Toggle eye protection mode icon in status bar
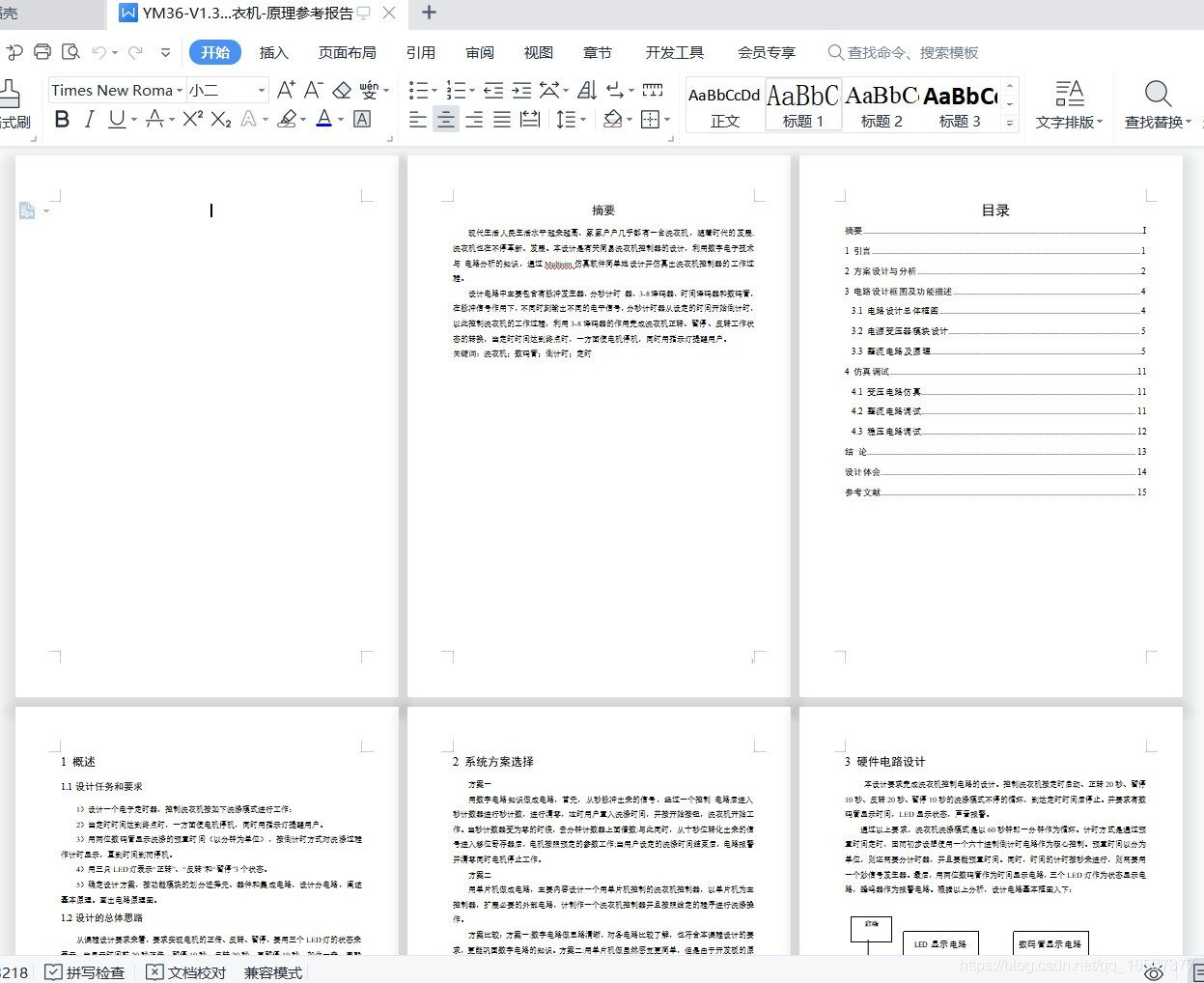The width and height of the screenshot is (1204, 983). (1153, 972)
